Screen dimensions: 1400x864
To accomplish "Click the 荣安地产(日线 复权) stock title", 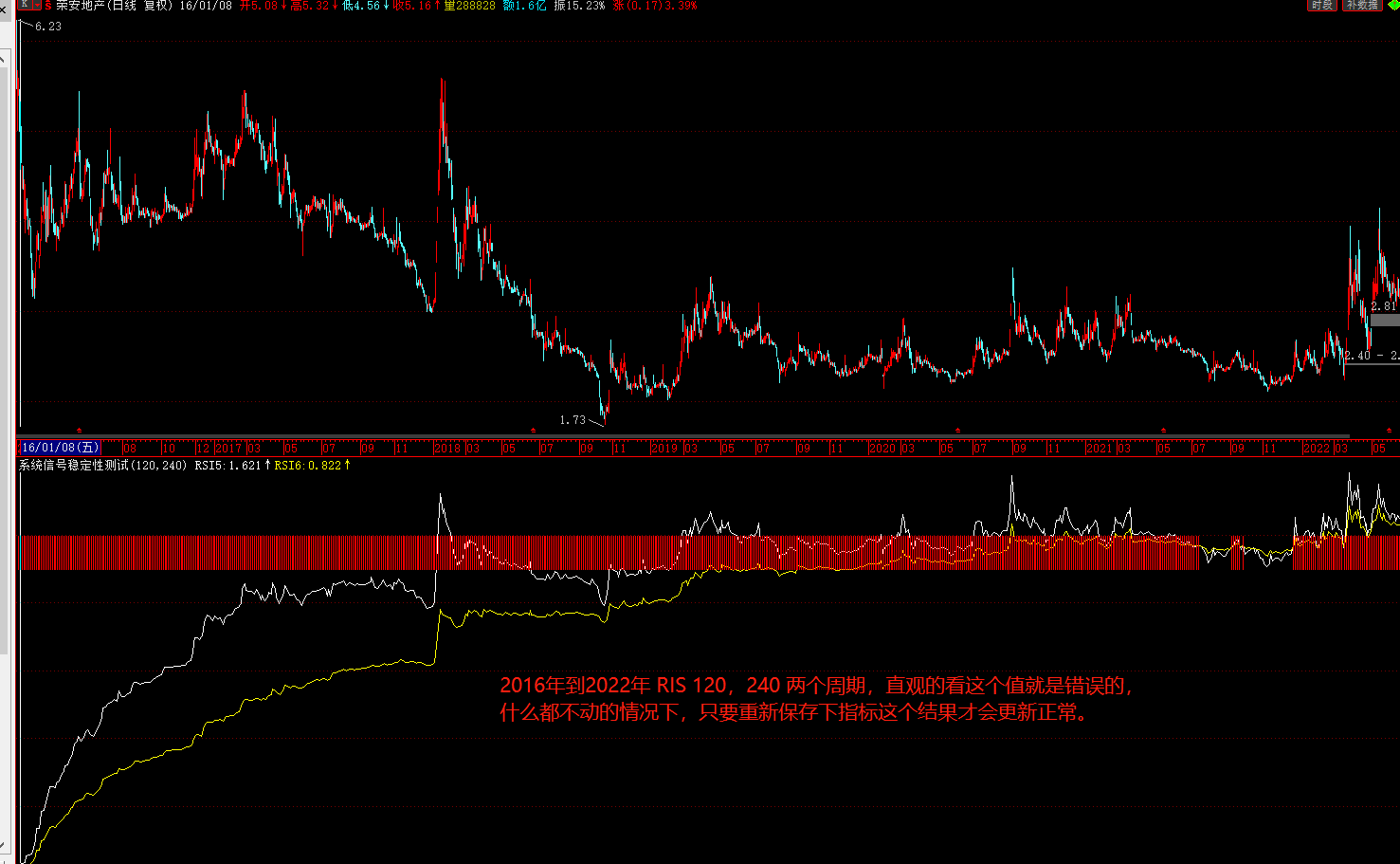I will point(116,6).
